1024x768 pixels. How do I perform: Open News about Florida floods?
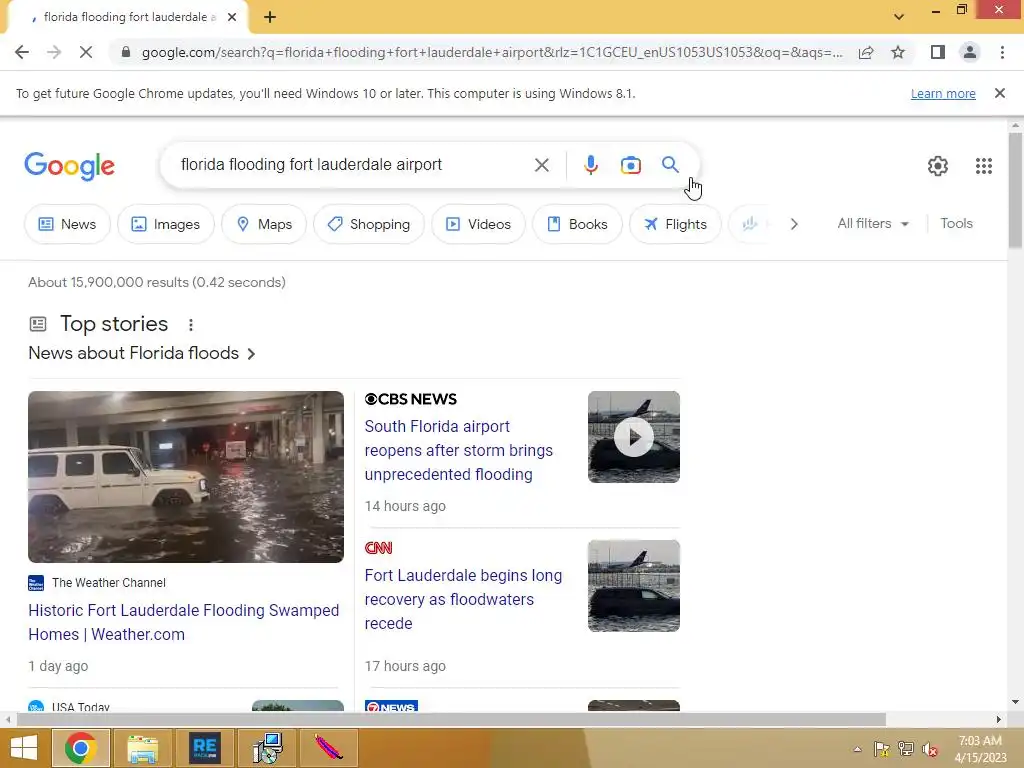142,353
